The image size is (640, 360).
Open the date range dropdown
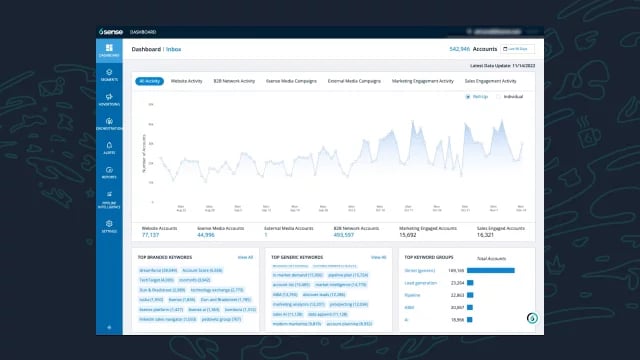point(517,49)
